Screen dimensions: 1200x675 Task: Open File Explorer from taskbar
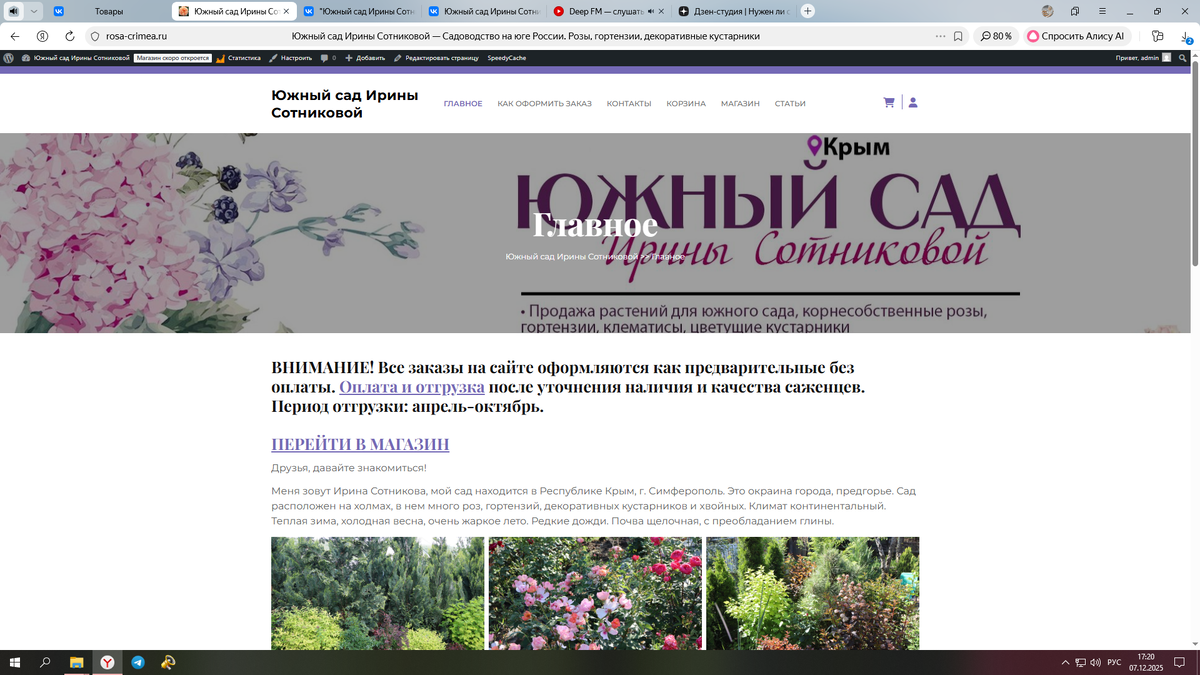(76, 662)
